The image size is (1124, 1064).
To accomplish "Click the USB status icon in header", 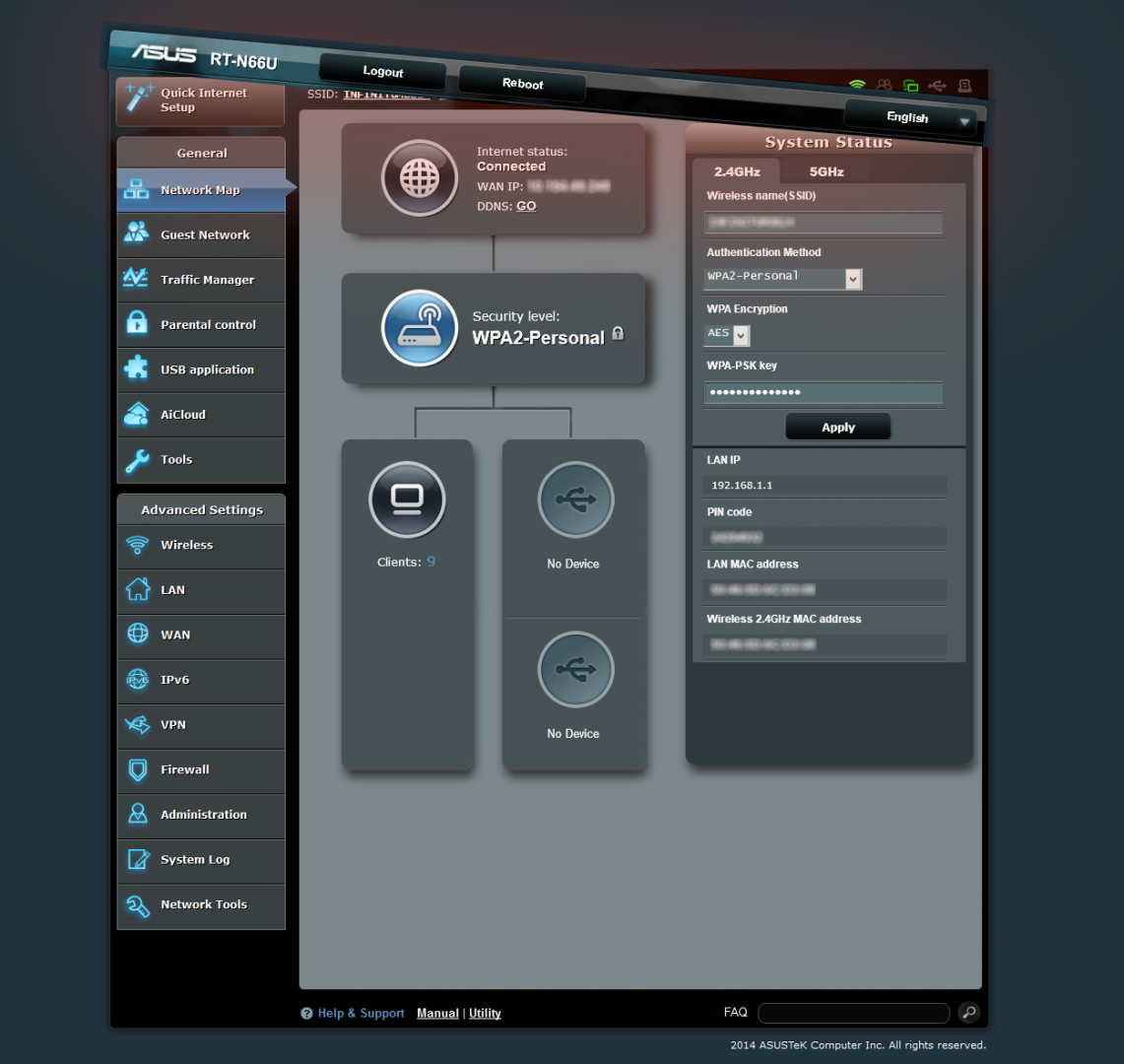I will (x=937, y=87).
